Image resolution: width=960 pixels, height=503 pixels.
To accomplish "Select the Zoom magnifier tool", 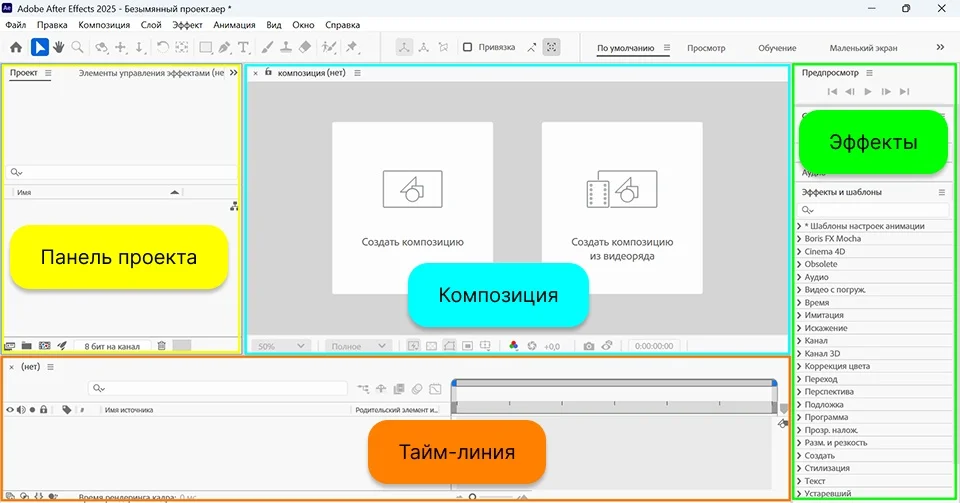I will coord(77,47).
